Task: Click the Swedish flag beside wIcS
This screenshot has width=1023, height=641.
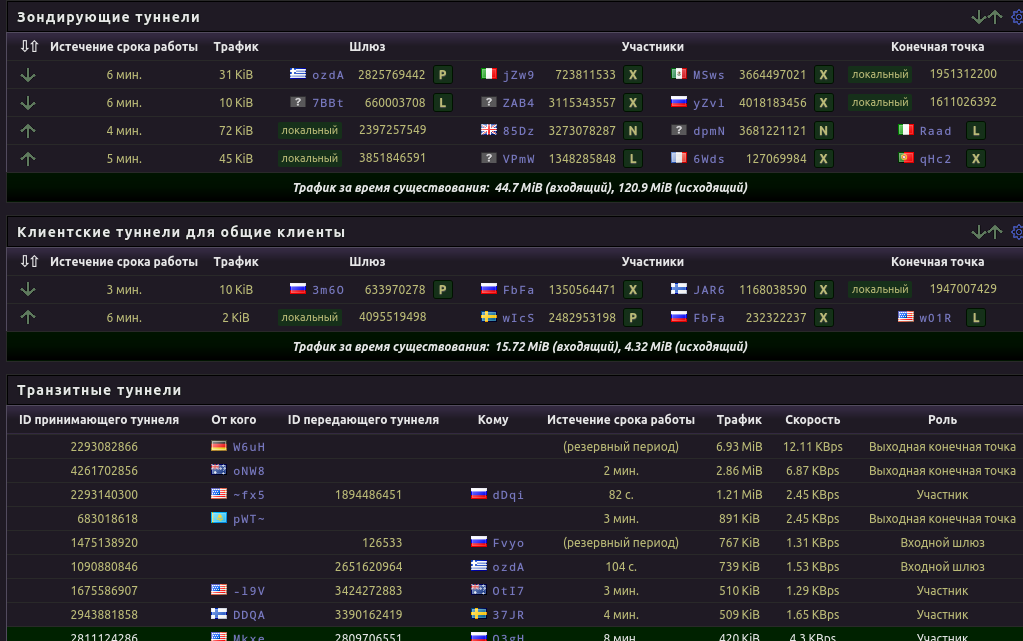Action: coord(489,317)
